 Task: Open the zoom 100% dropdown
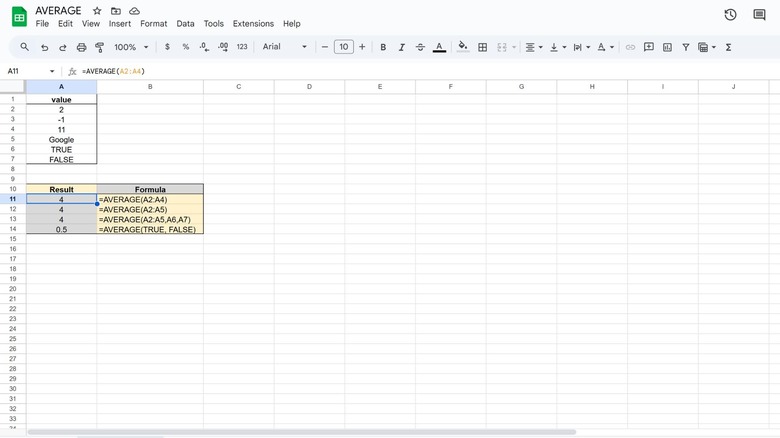[131, 47]
